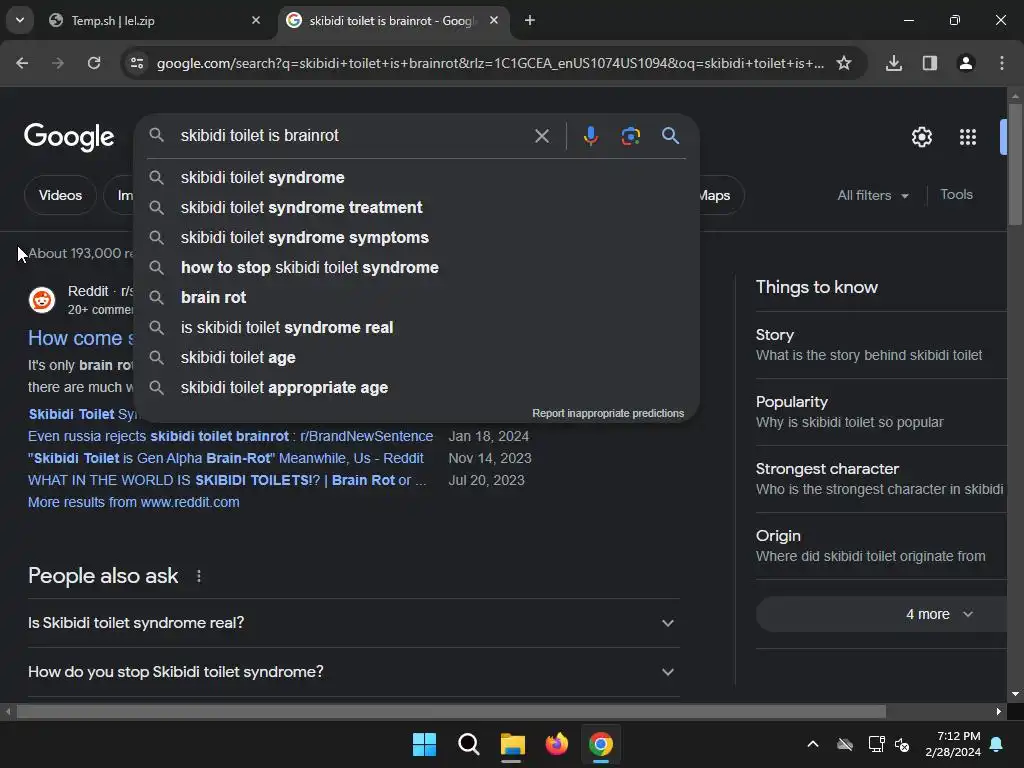Go forward to next page

pyautogui.click(x=58, y=63)
